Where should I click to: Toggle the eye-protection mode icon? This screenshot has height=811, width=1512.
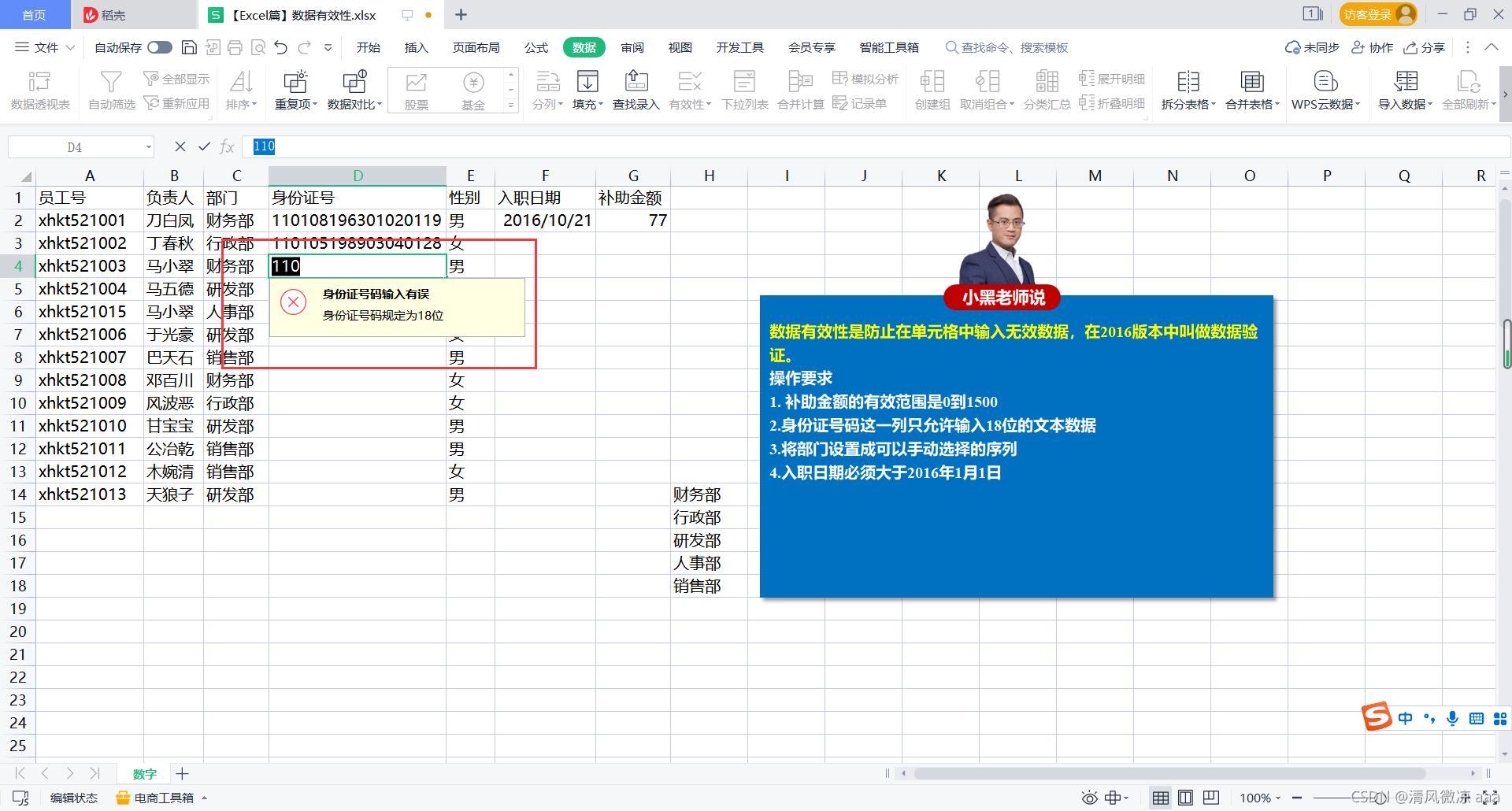point(1089,798)
